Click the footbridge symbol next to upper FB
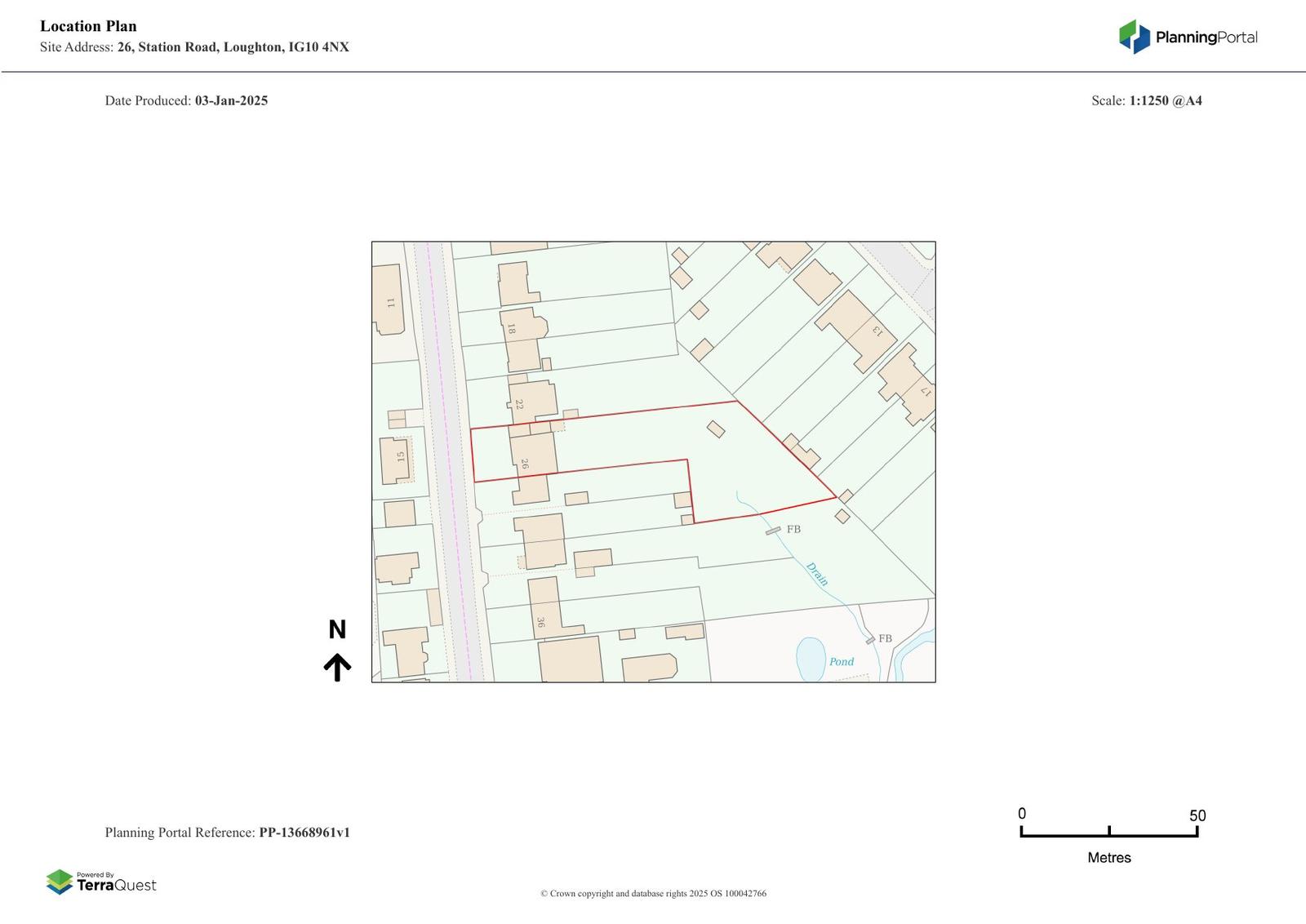The image size is (1306, 924). (x=773, y=531)
